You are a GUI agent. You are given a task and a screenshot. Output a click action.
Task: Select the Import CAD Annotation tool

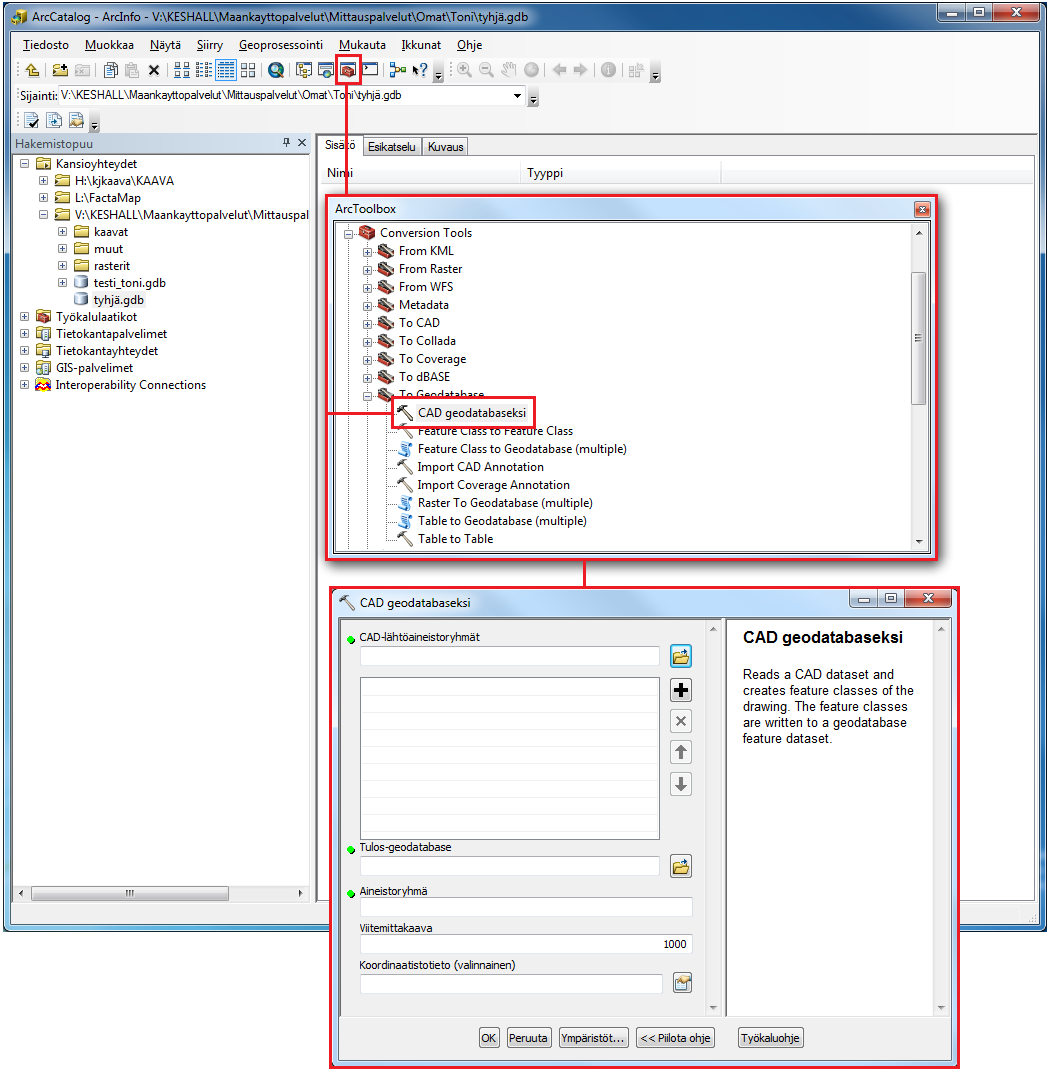point(481,467)
